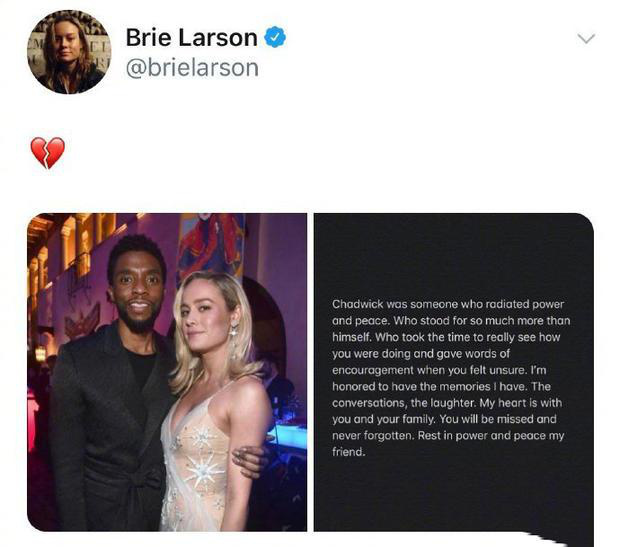Click the colorful poster behind the couple
The height and width of the screenshot is (547, 620).
[x=210, y=243]
